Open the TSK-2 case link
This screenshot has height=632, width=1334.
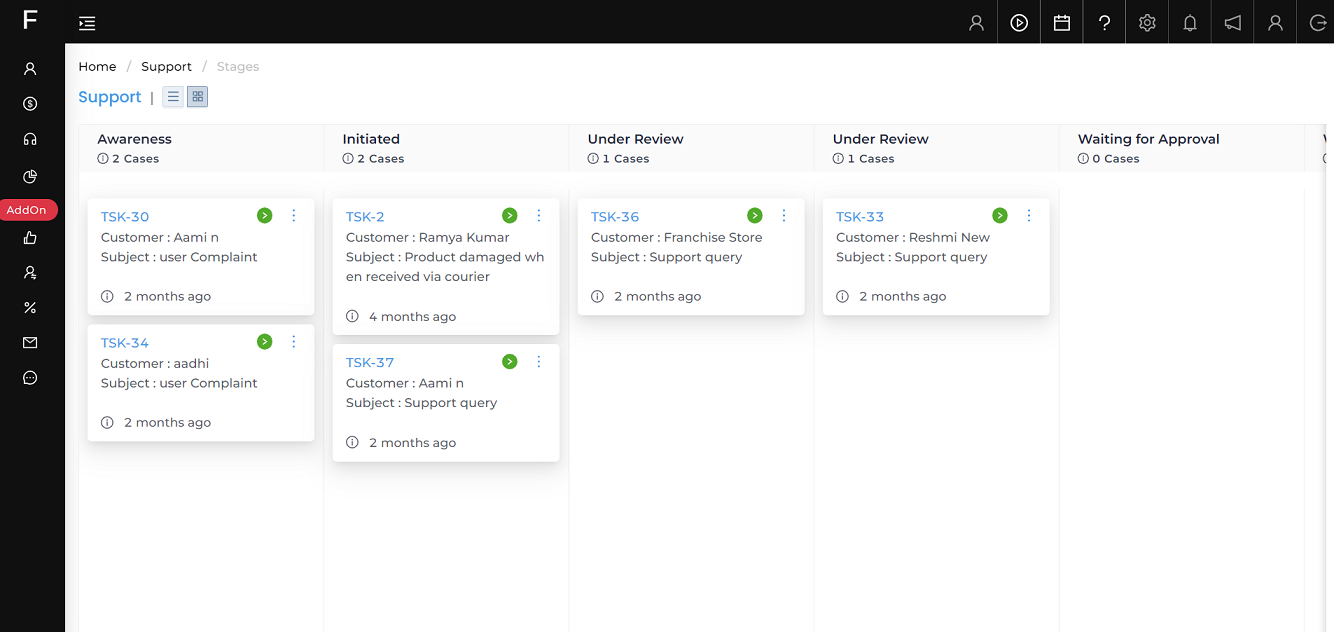coord(365,217)
